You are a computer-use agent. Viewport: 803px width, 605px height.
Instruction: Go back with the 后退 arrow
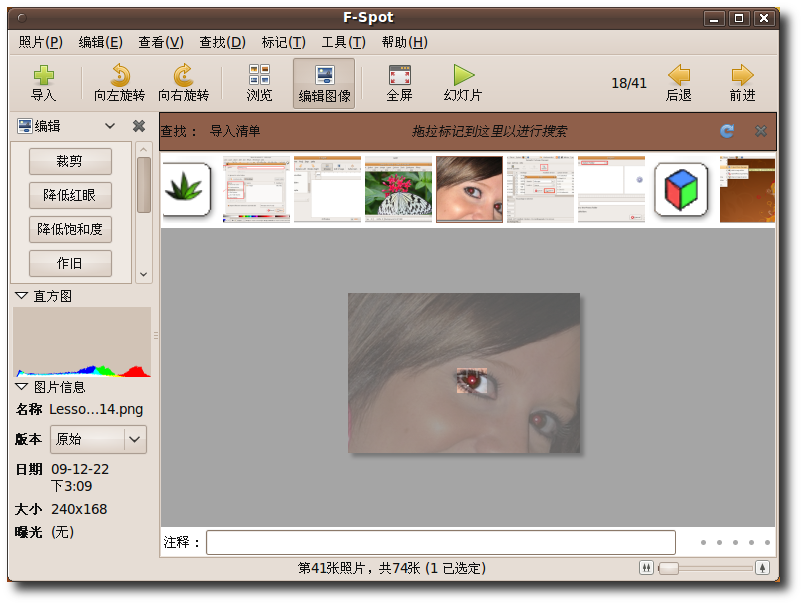679,84
